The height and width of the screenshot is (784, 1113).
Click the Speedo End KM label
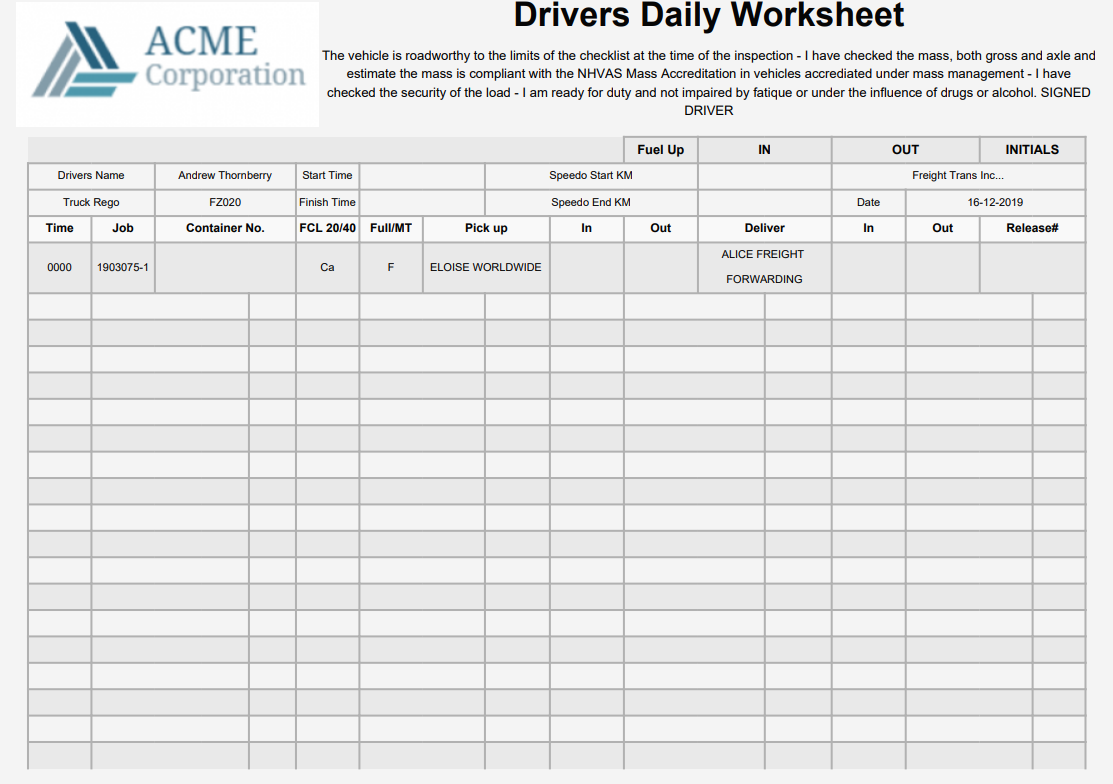coord(591,202)
